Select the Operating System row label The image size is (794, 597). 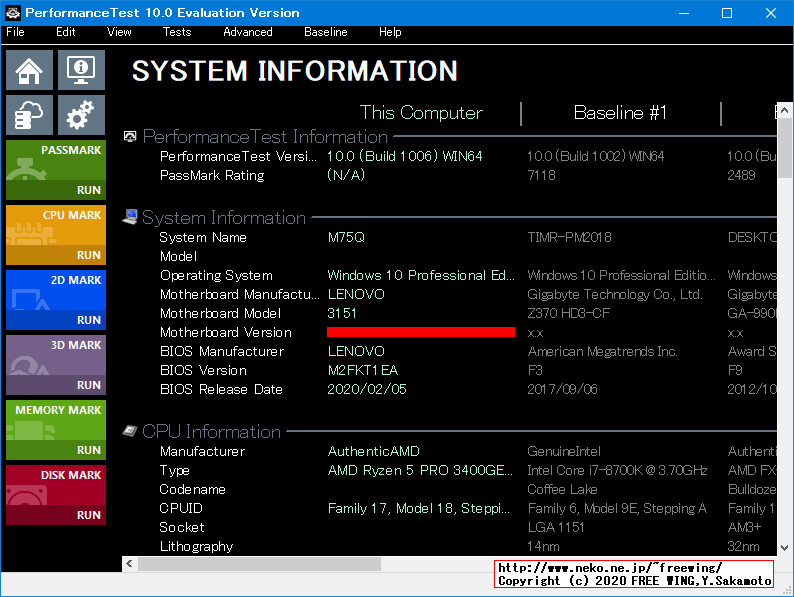216,275
